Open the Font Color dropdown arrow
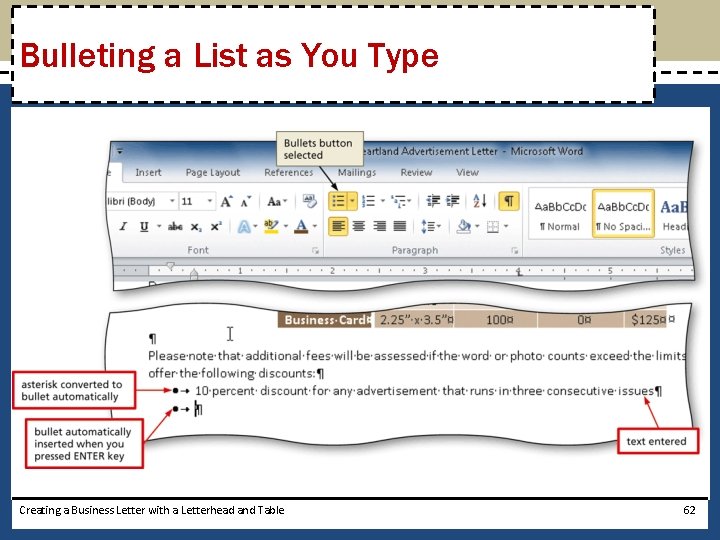Image resolution: width=720 pixels, height=540 pixels. [315, 226]
